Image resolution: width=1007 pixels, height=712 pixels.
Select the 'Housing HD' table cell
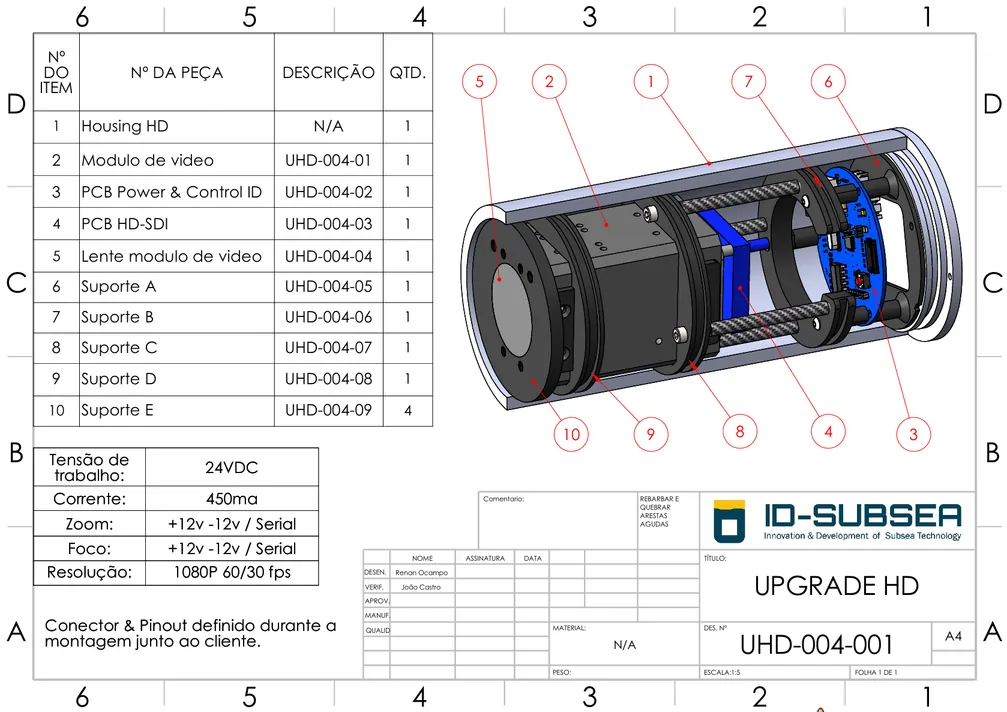tap(177, 126)
